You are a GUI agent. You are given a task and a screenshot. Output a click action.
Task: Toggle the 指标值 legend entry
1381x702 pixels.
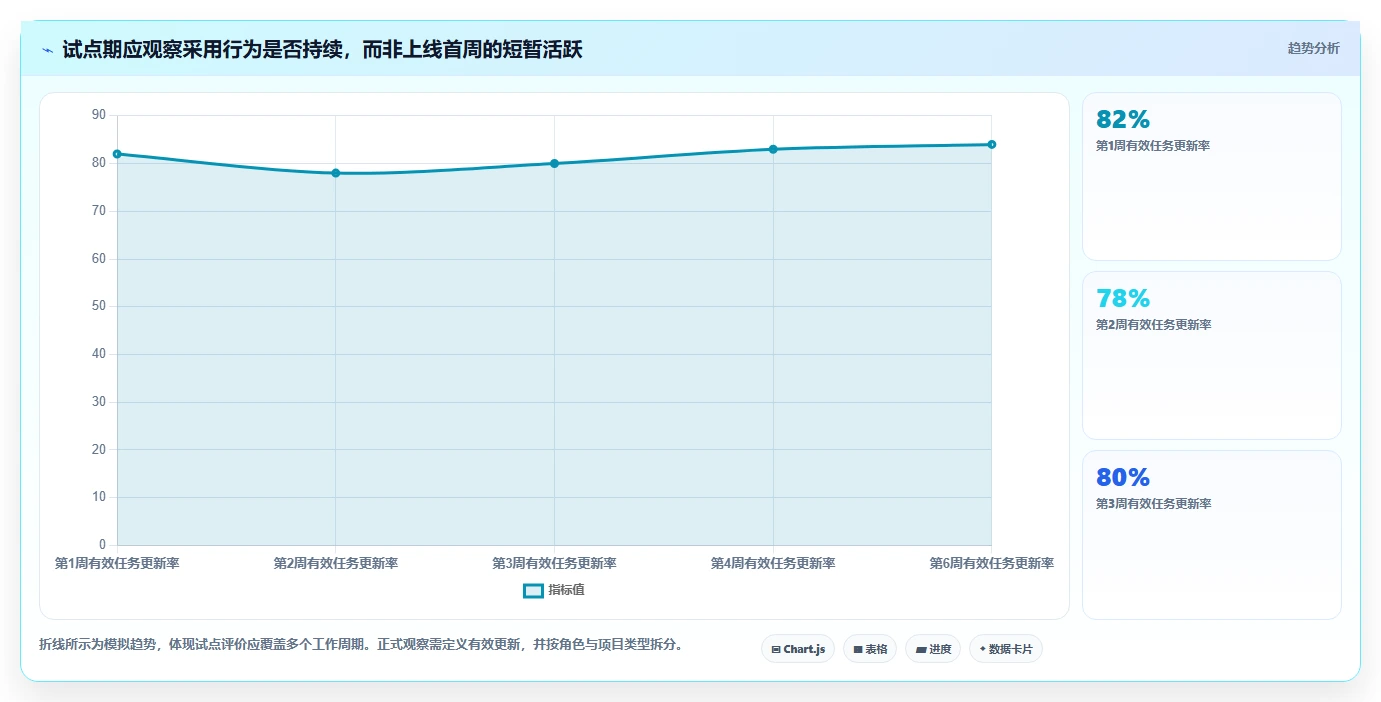[x=554, y=590]
